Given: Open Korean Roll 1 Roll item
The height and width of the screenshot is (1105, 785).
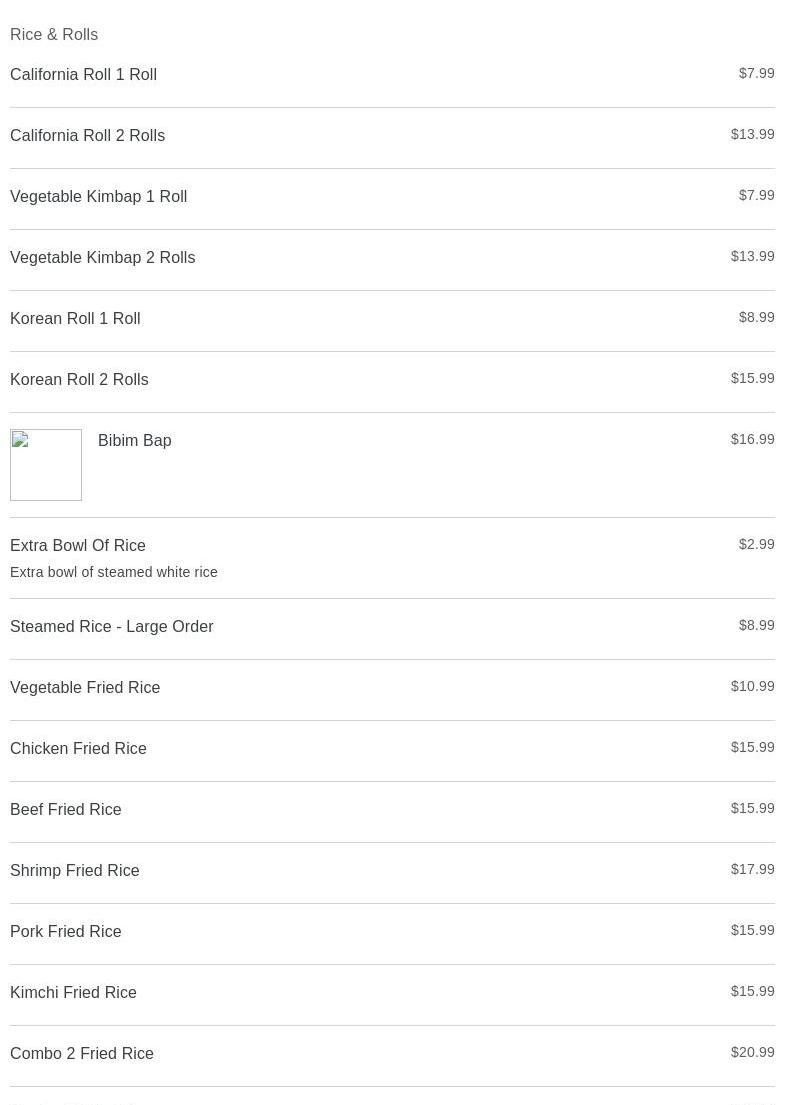Looking at the screenshot, I should (x=76, y=319).
